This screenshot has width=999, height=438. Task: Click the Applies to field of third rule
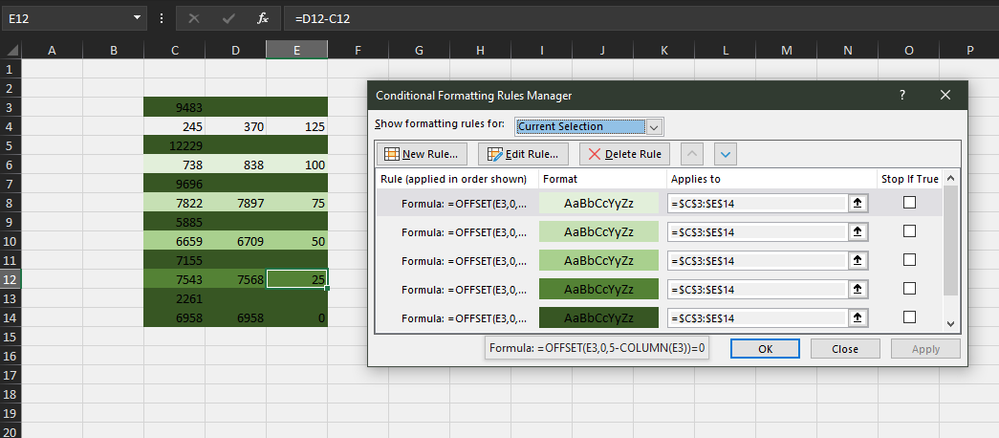click(758, 261)
